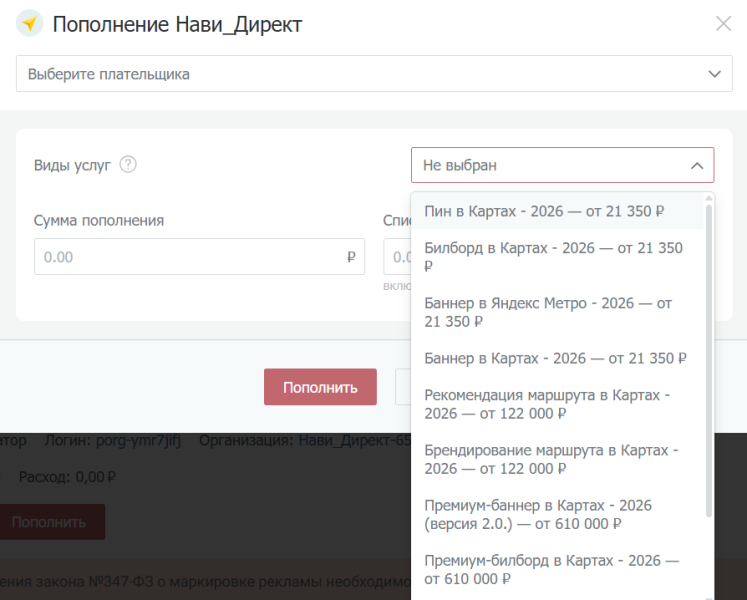This screenshot has width=747, height=600.
Task: Select Билборд в Картах - 2026 option
Action: tap(557, 257)
